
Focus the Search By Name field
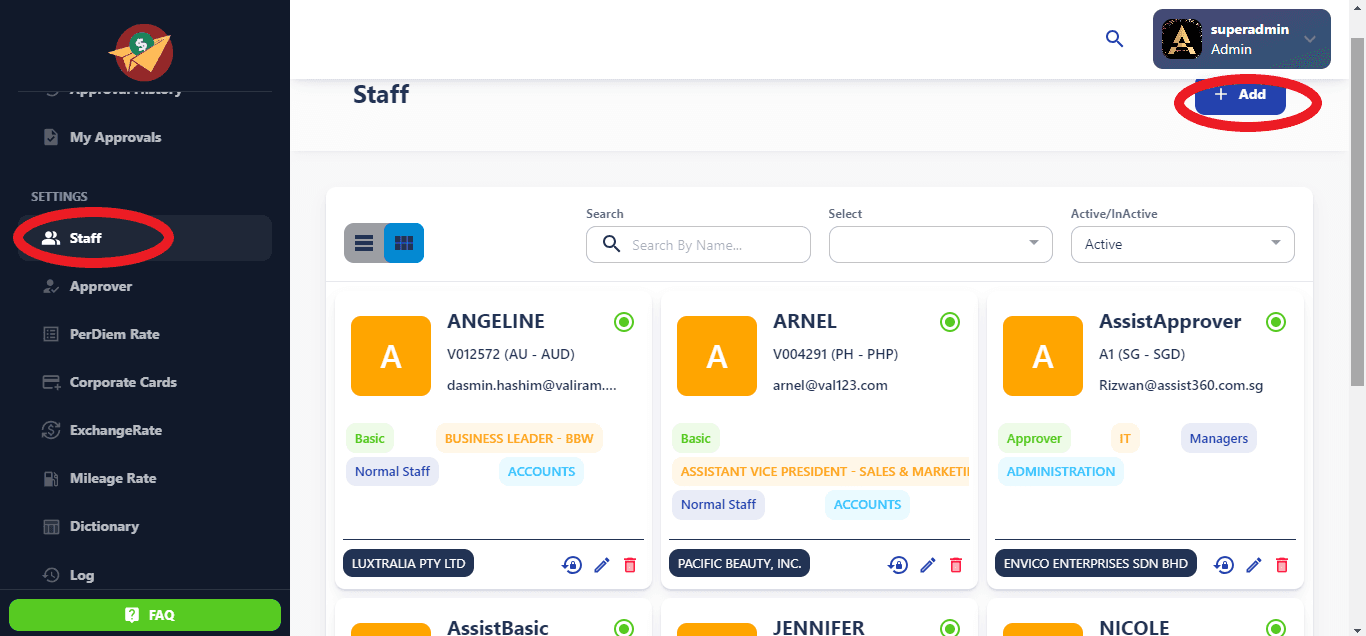tap(712, 245)
